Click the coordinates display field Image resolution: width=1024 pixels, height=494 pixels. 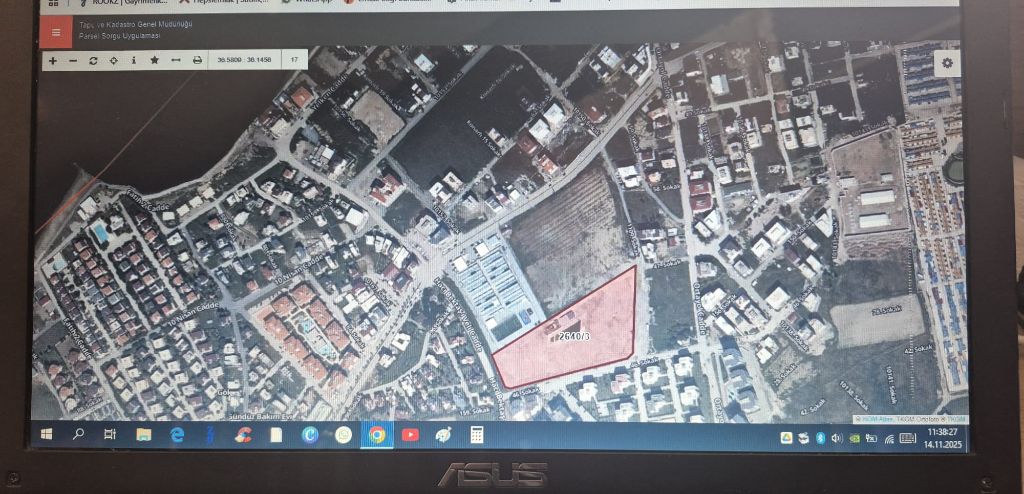244,61
